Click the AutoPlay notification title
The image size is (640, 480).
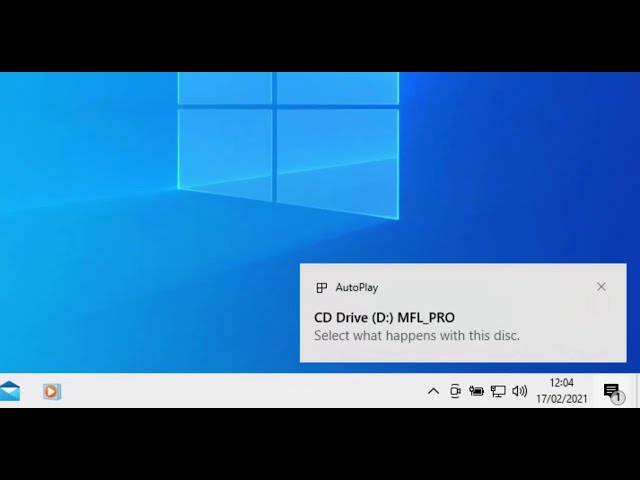coord(357,287)
